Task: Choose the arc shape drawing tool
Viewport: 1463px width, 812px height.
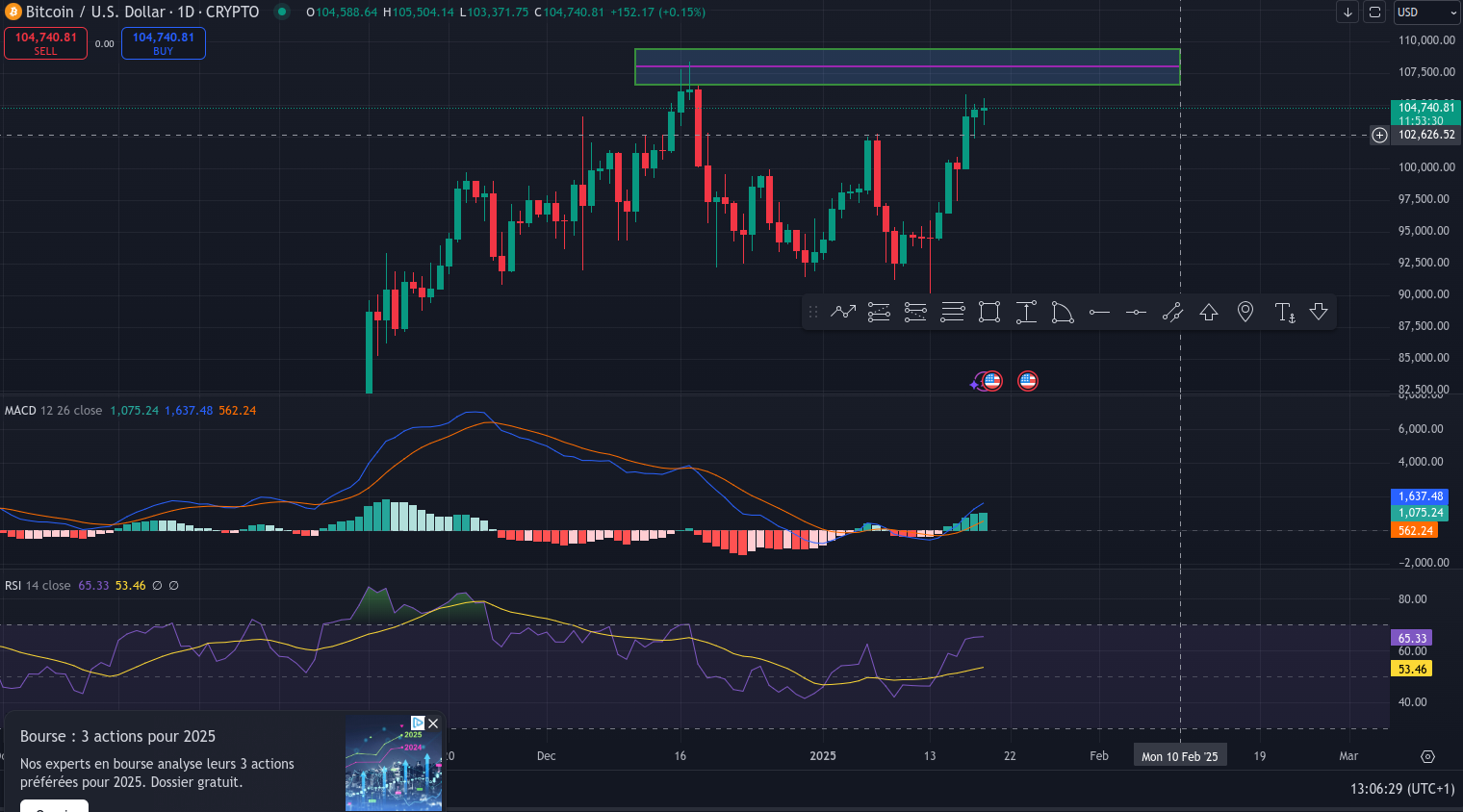Action: pos(1063,312)
